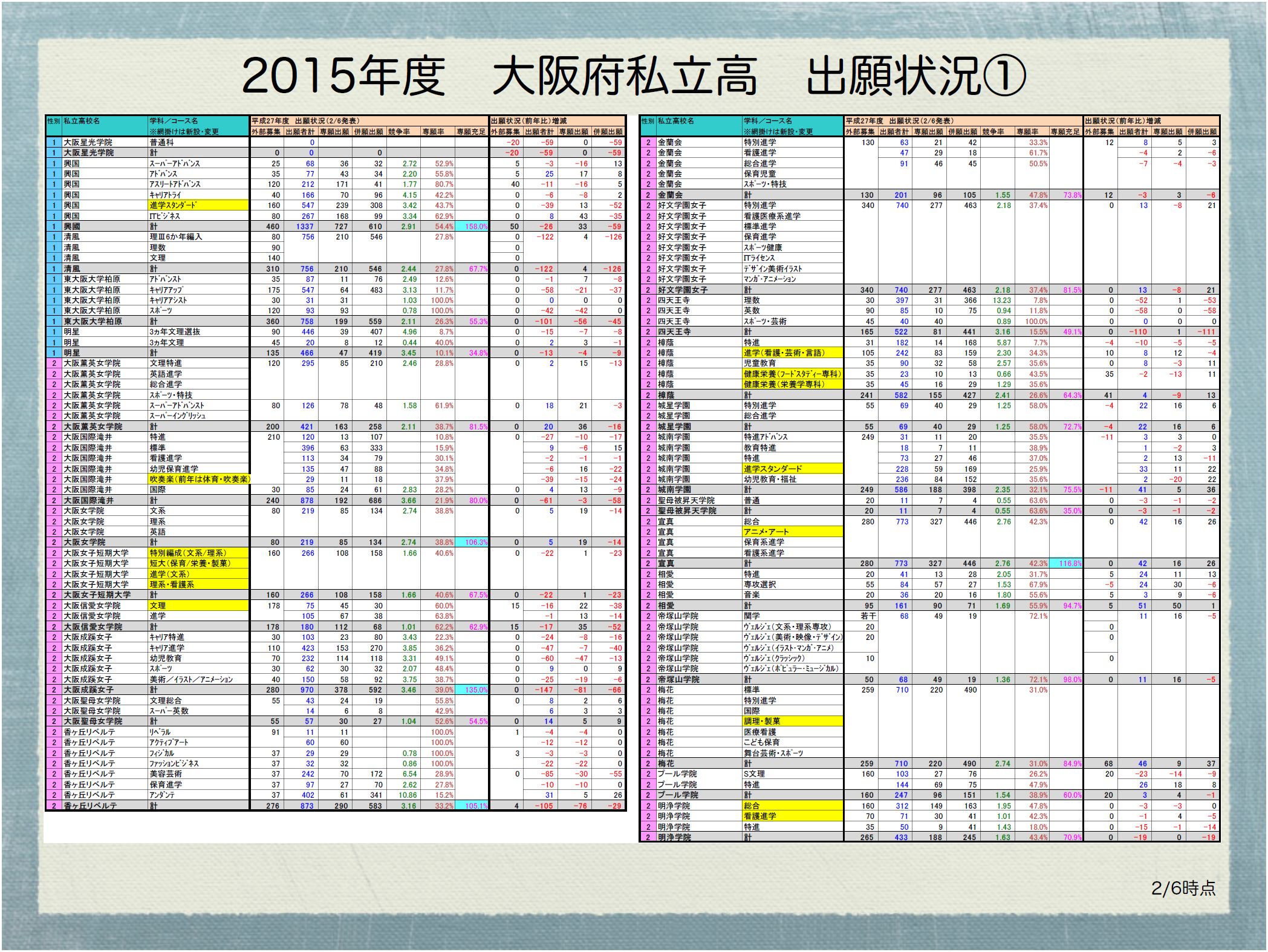This screenshot has height=952, width=1268.
Task: Click the highlighted '158.0%' cell
Action: point(472,226)
